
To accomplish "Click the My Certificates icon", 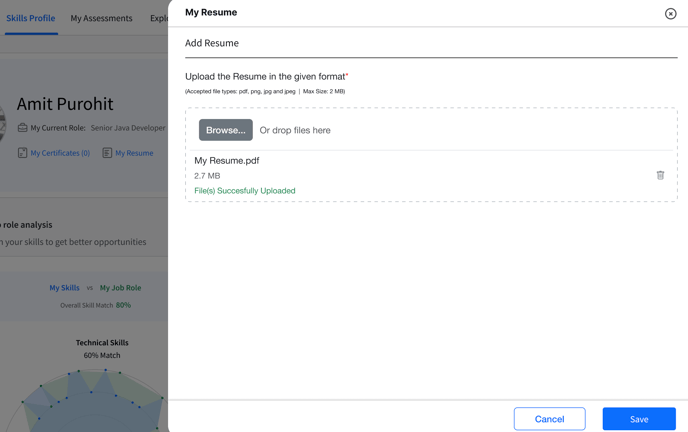I will pyautogui.click(x=22, y=153).
